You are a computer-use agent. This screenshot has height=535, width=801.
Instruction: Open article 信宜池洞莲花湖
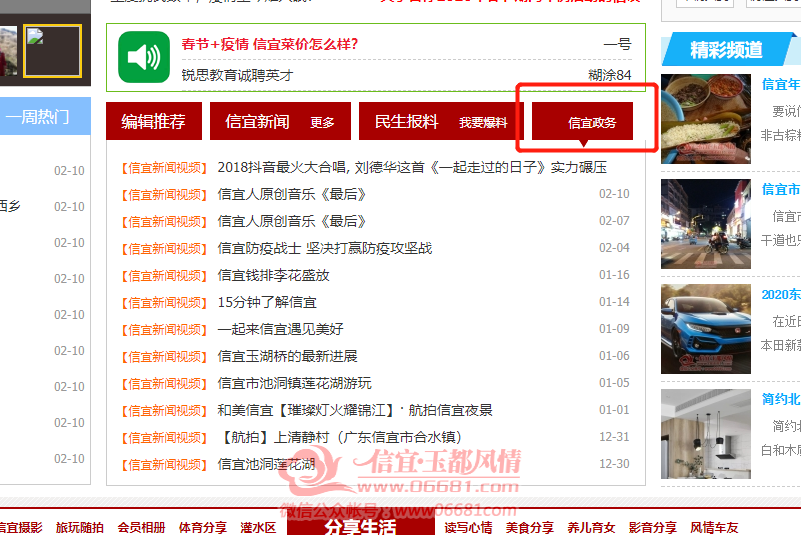click(266, 465)
